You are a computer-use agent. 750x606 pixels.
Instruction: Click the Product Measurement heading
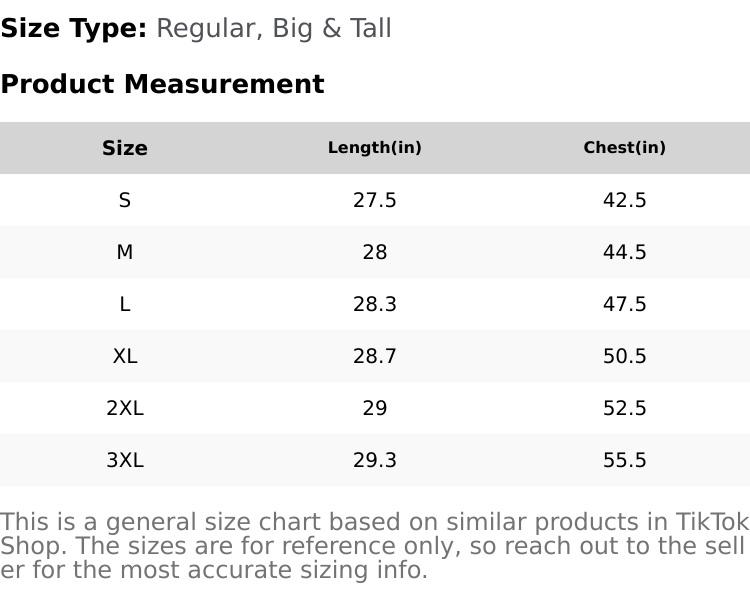point(162,84)
